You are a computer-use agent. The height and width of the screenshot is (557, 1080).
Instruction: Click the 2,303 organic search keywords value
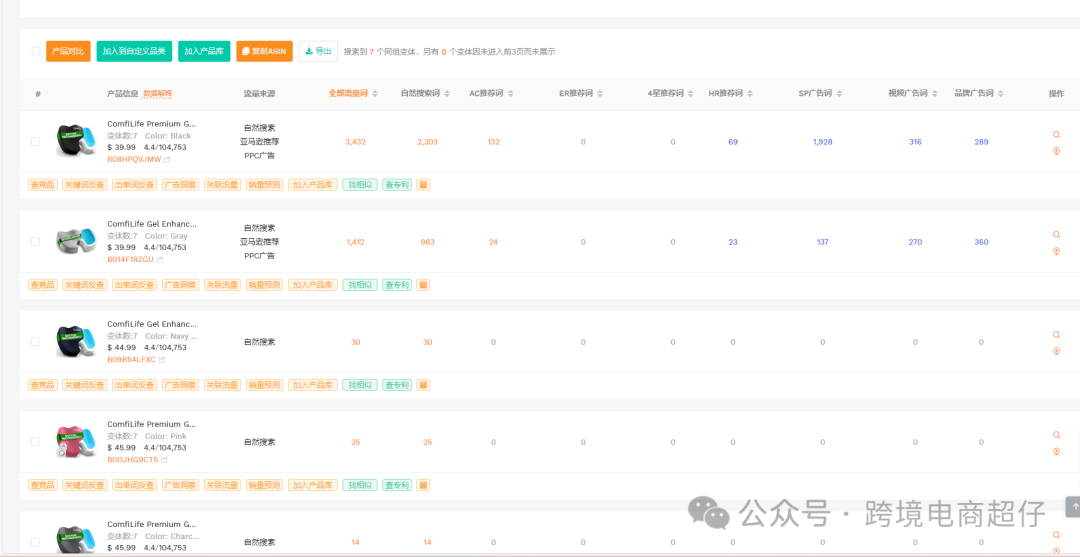pyautogui.click(x=427, y=142)
